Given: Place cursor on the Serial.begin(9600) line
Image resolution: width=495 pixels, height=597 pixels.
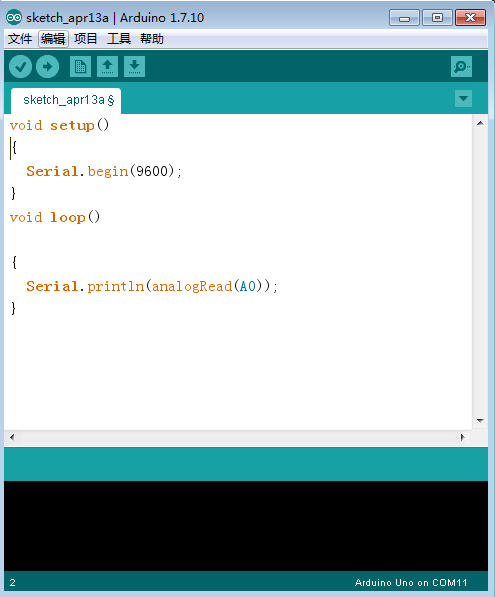Looking at the screenshot, I should point(104,171).
